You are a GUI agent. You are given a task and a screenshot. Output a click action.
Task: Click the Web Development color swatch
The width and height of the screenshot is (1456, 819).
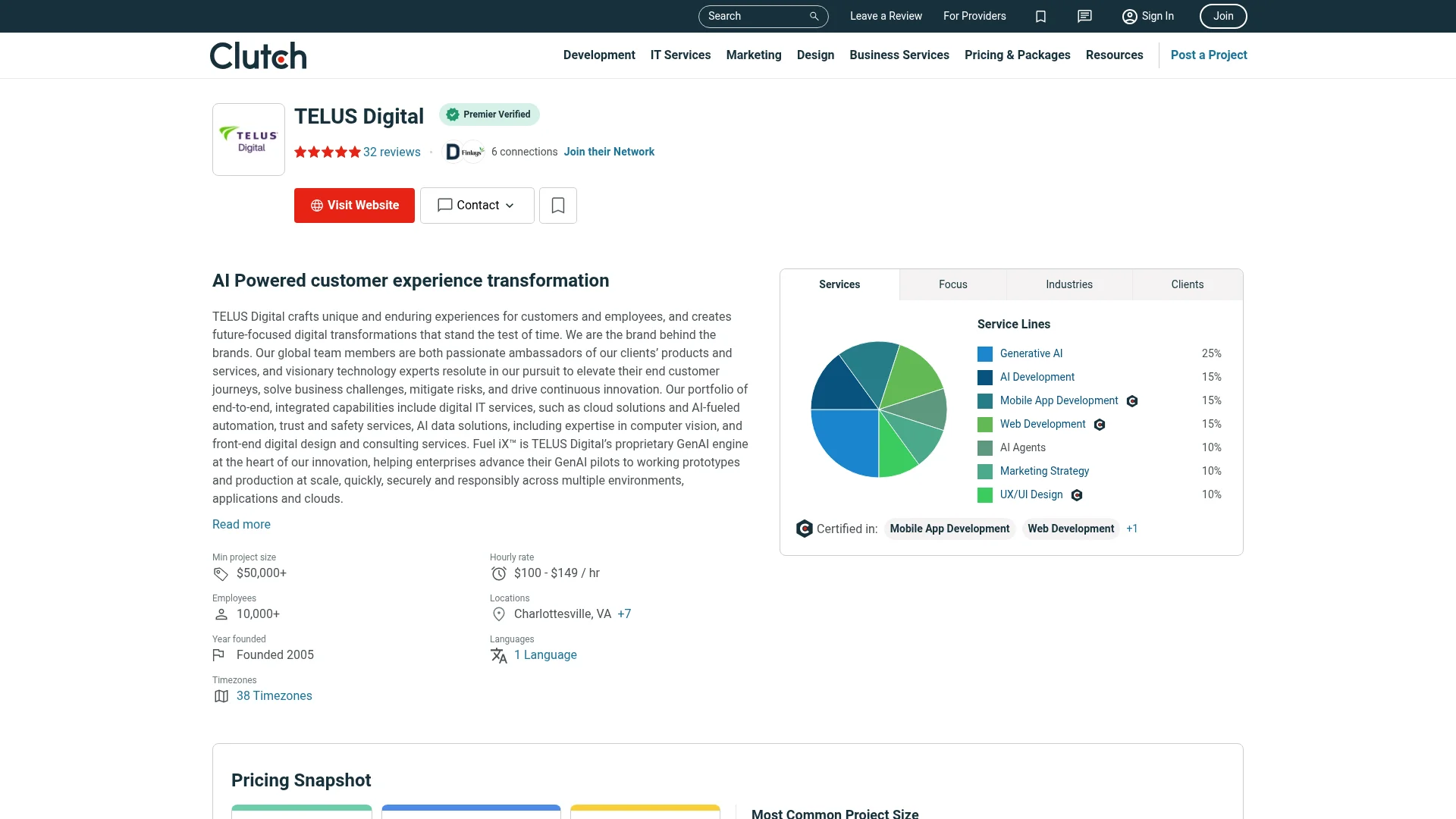coord(985,425)
